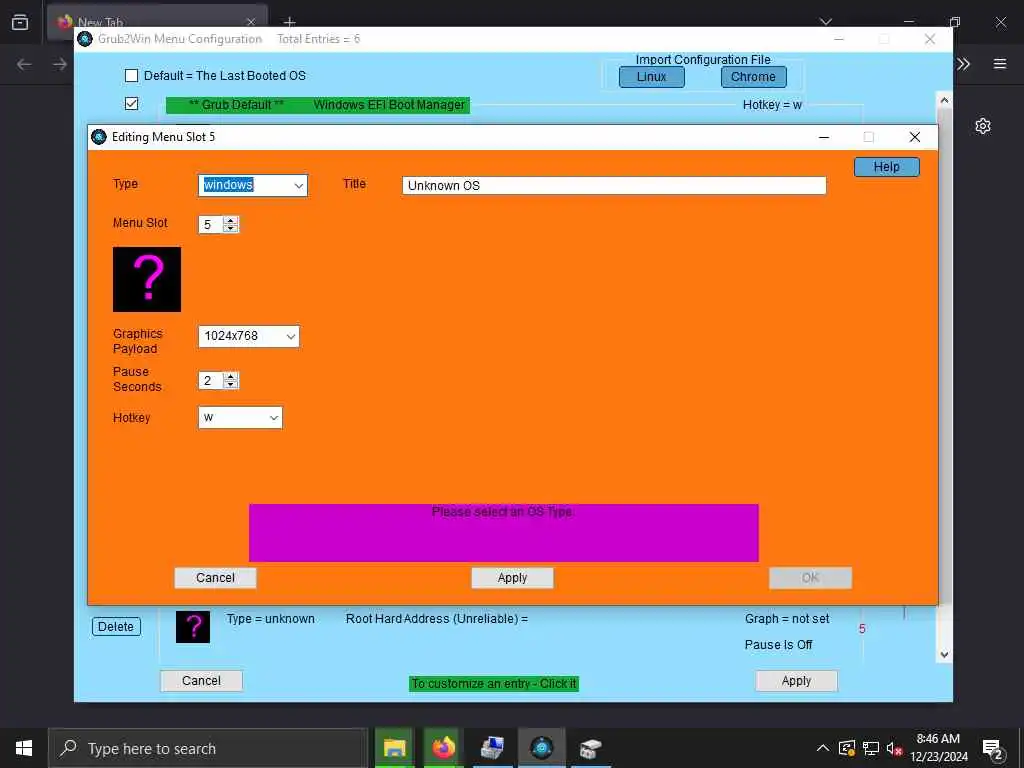1024x768 pixels.
Task: Uncheck the Grub Default entry checkbox
Action: pos(131,104)
